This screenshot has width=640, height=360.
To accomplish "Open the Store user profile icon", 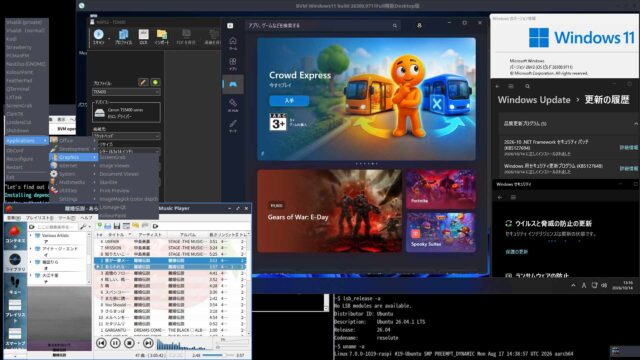I will pos(419,25).
